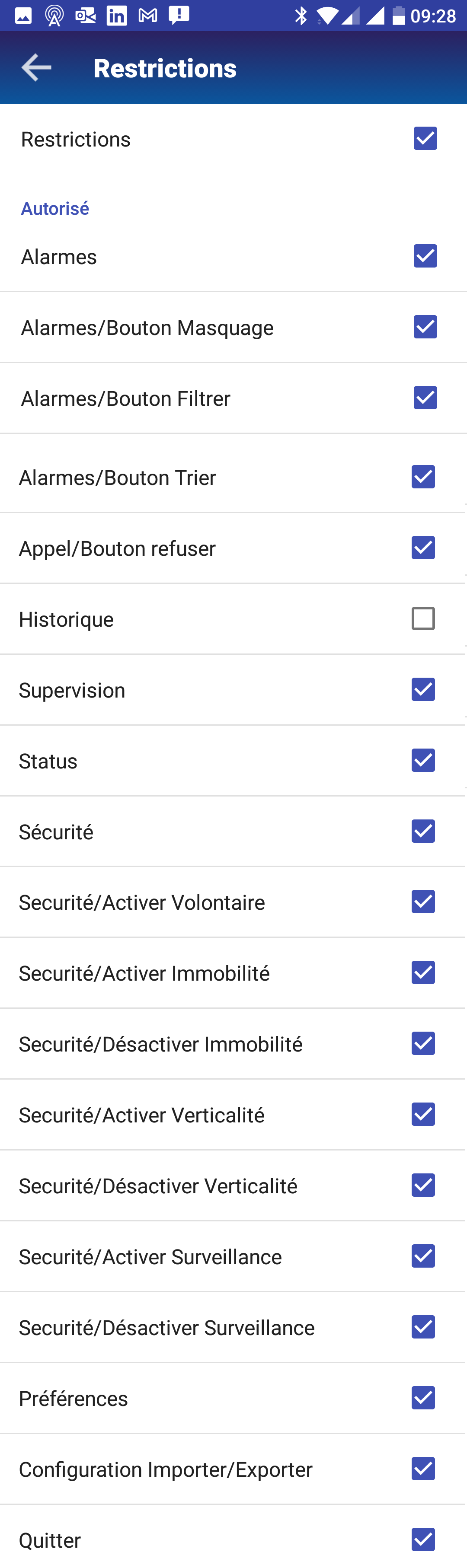Select the Préférences row label
467x1568 pixels.
click(74, 1398)
